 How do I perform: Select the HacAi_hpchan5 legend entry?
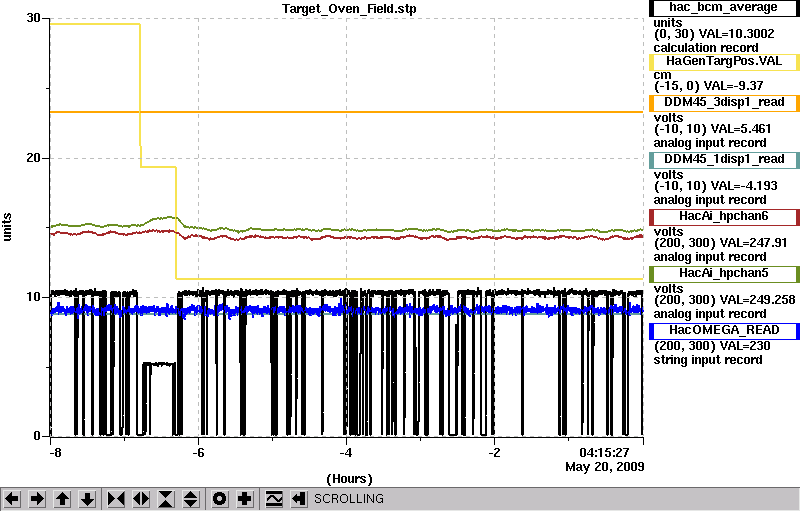pyautogui.click(x=723, y=274)
